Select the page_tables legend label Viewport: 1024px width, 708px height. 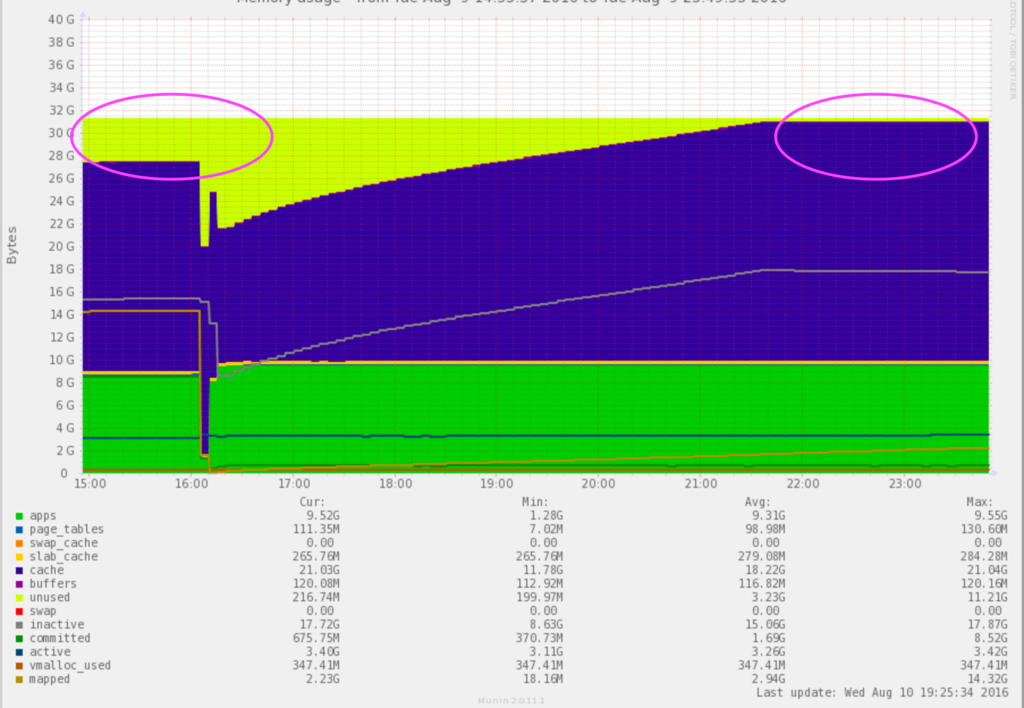67,530
